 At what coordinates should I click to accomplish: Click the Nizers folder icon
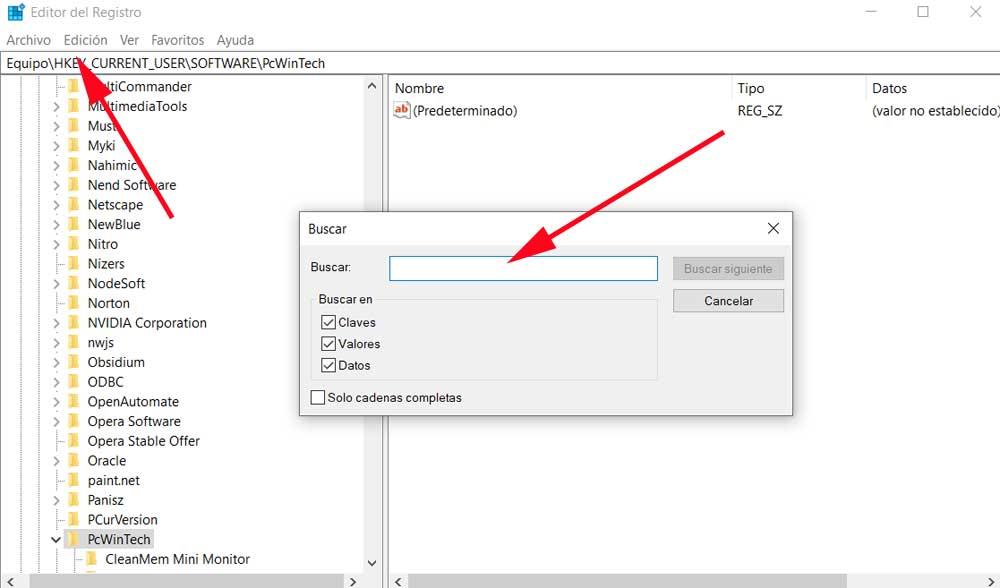coord(74,263)
